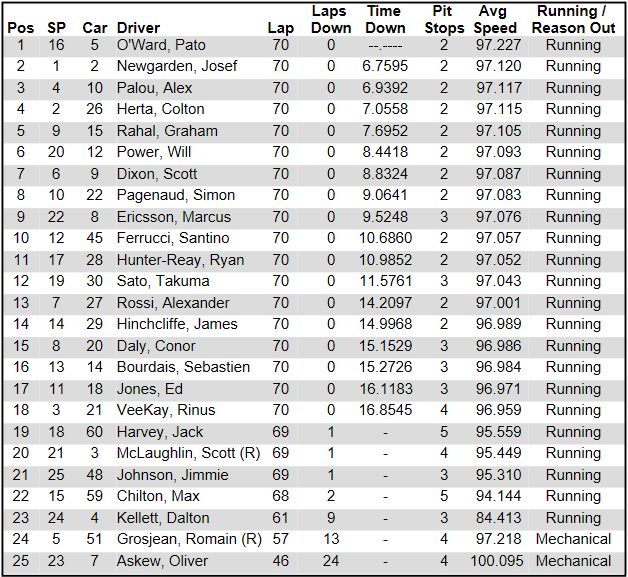Select Dixon, Scott in driver column
This screenshot has height=577, width=628.
[157, 174]
